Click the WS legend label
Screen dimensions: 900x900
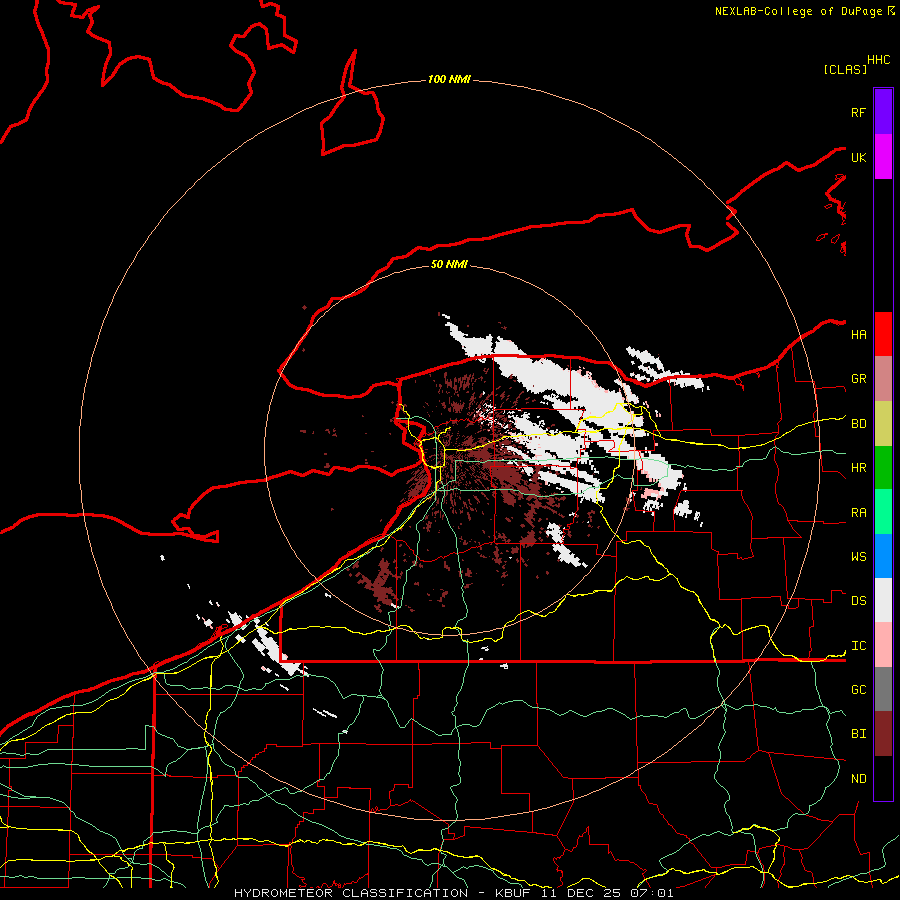(859, 556)
